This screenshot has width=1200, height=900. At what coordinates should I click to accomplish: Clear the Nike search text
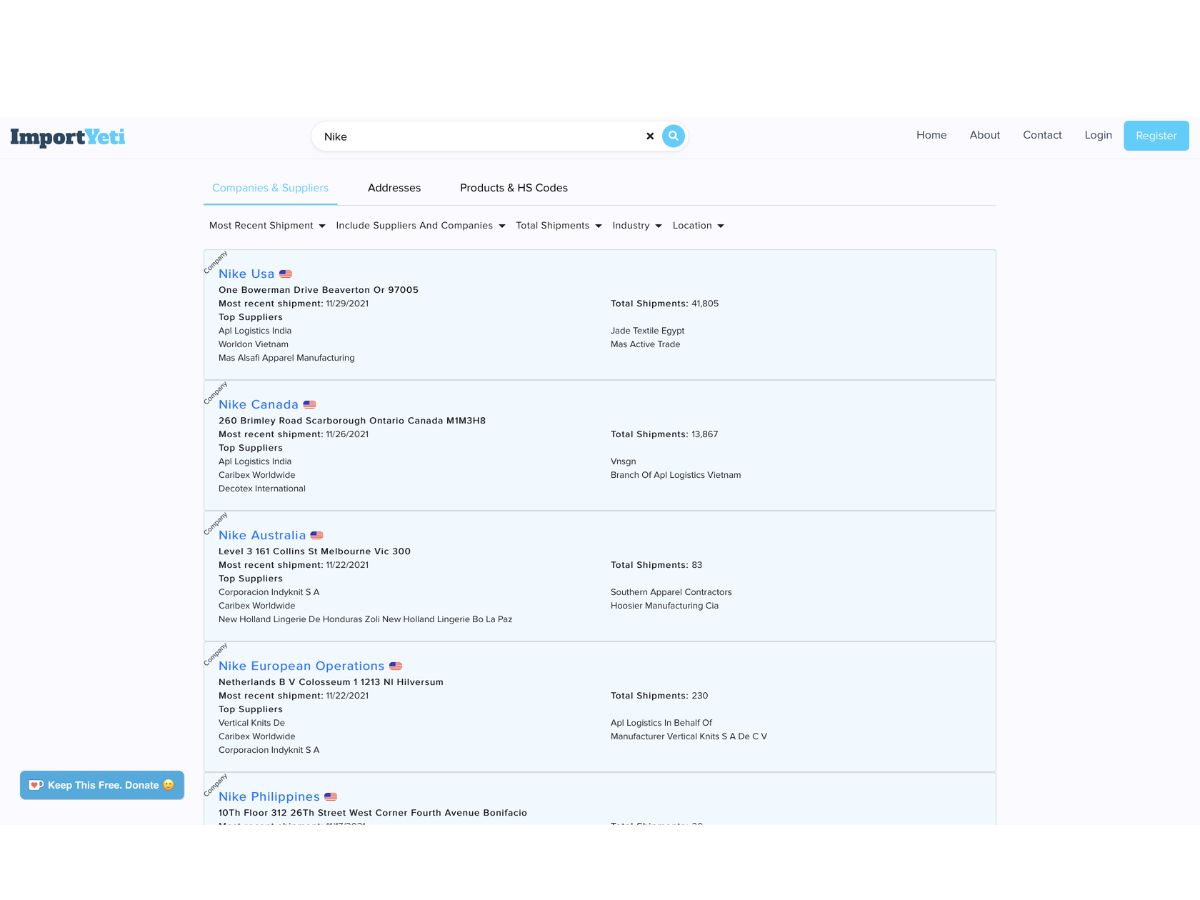click(x=650, y=136)
